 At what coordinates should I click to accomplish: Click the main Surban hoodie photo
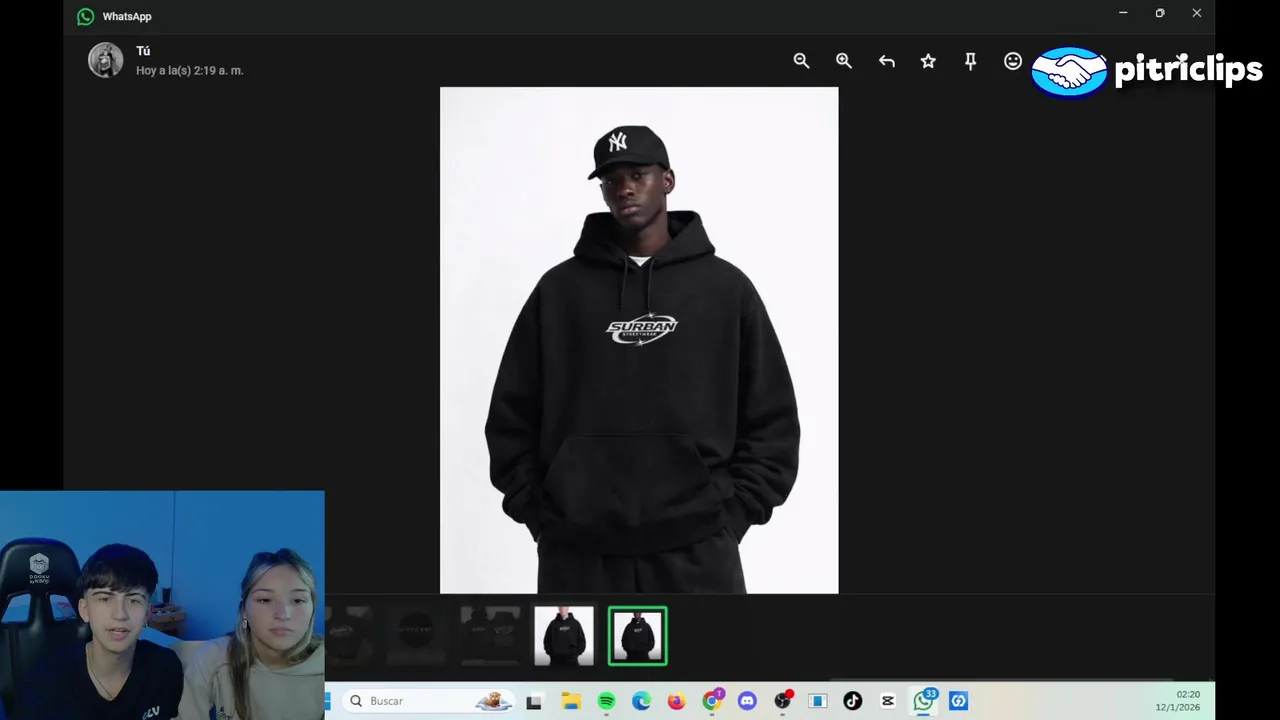(x=639, y=340)
